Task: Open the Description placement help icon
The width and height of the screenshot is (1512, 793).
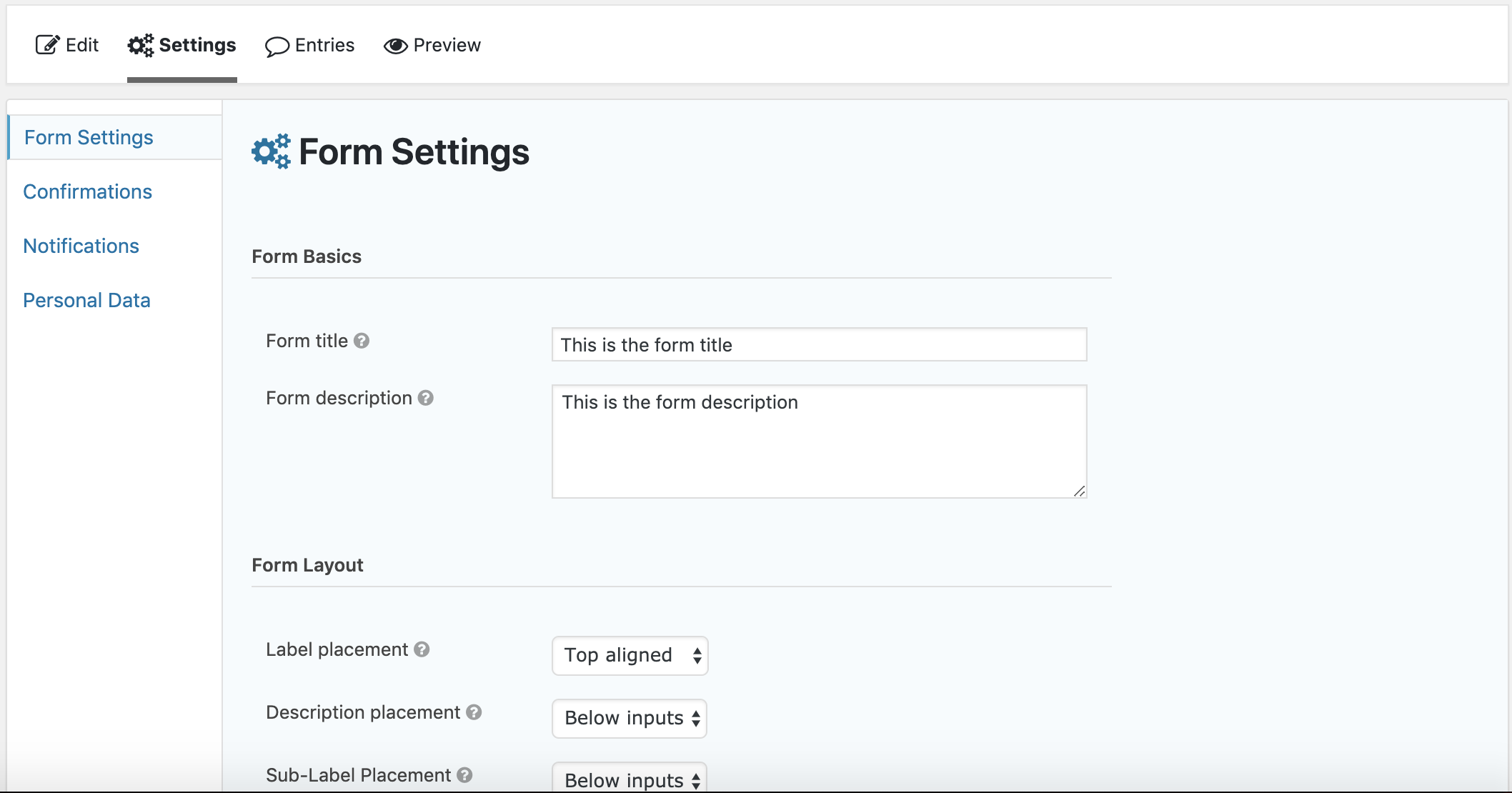Action: tap(474, 713)
